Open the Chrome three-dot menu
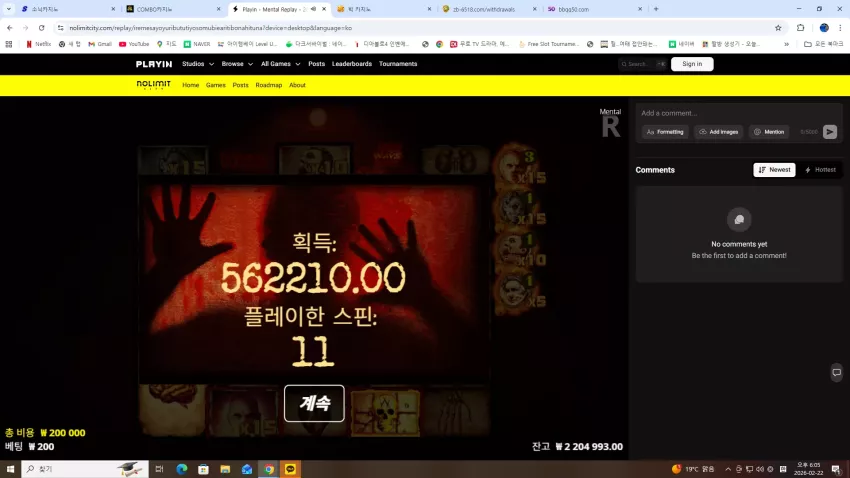Screen dimensions: 850x478 point(840,28)
